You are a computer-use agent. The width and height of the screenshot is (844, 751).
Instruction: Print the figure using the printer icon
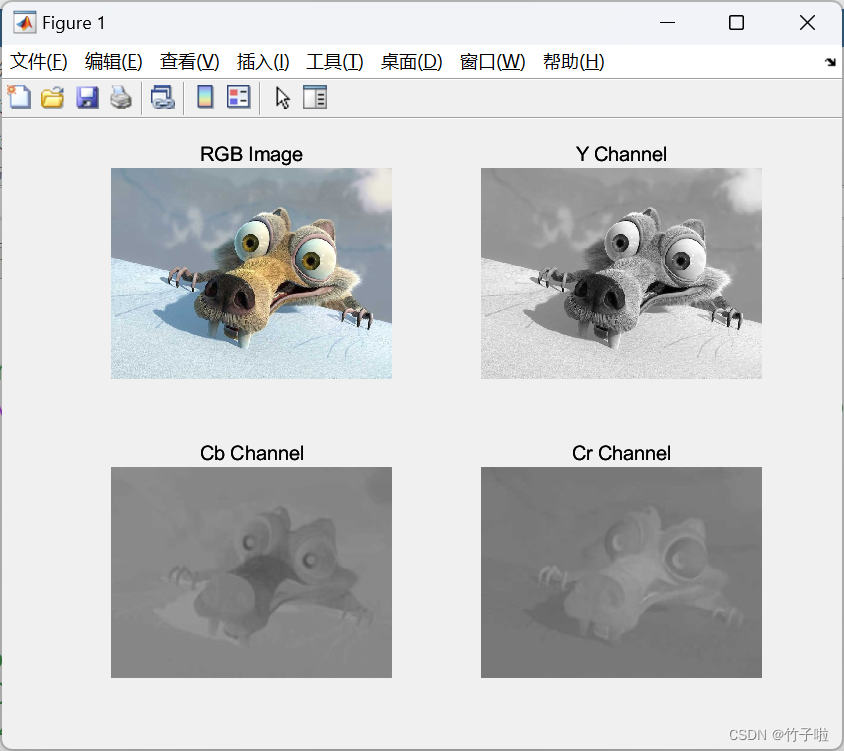(121, 97)
